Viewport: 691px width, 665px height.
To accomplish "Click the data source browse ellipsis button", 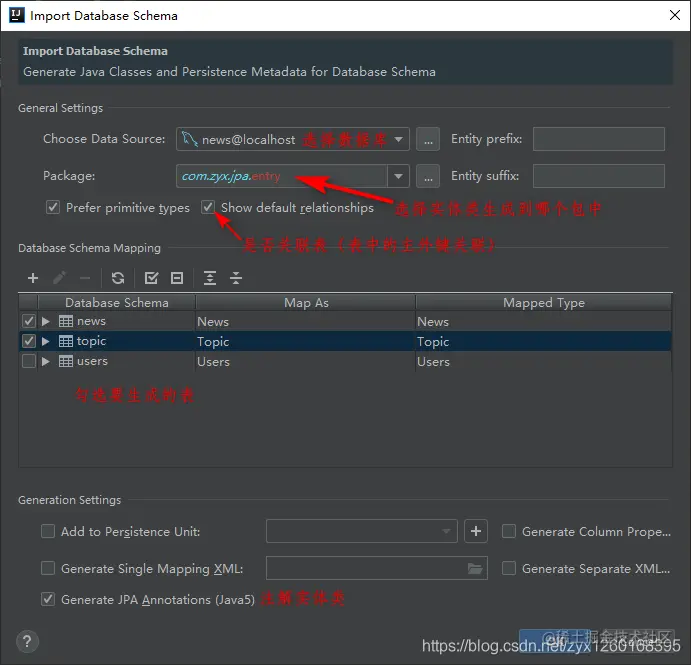I will click(428, 139).
